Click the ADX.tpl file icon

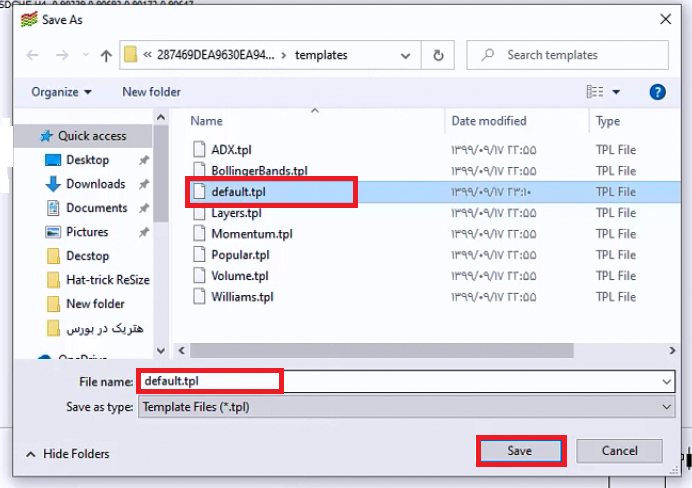(199, 149)
